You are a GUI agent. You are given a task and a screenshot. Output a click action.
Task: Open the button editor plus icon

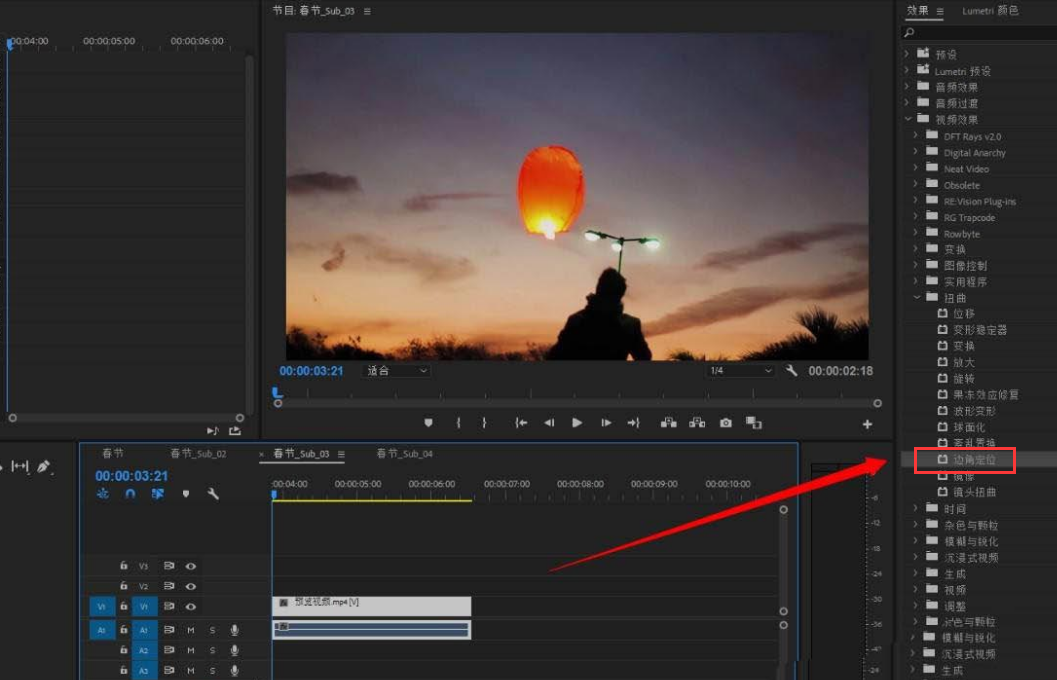pyautogui.click(x=867, y=424)
